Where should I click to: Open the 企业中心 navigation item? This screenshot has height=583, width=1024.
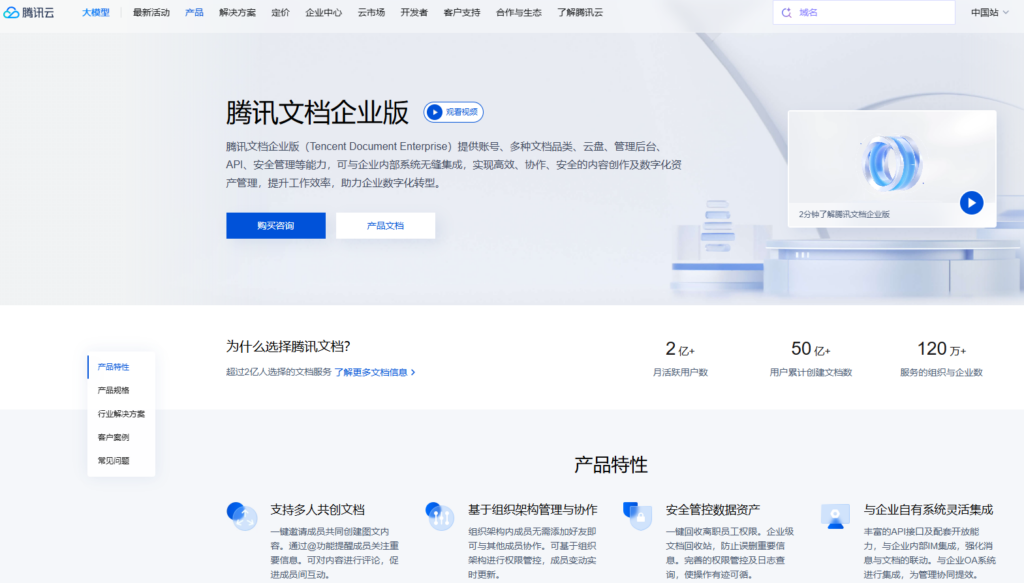click(323, 12)
